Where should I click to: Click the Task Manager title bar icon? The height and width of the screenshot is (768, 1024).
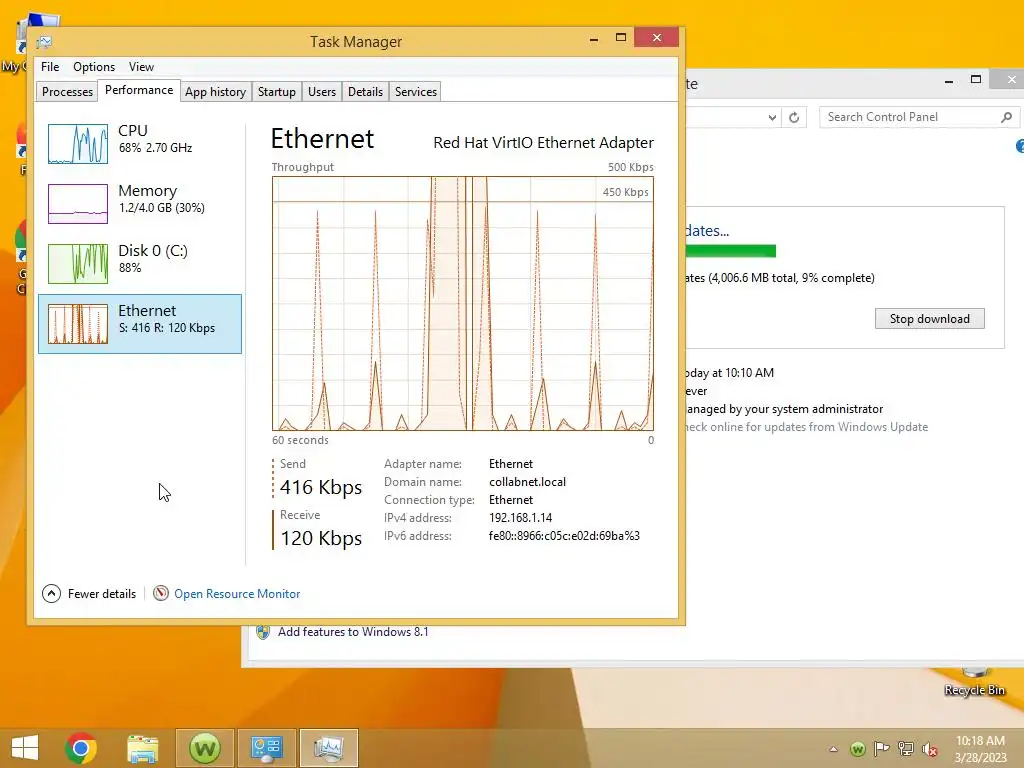pos(44,42)
